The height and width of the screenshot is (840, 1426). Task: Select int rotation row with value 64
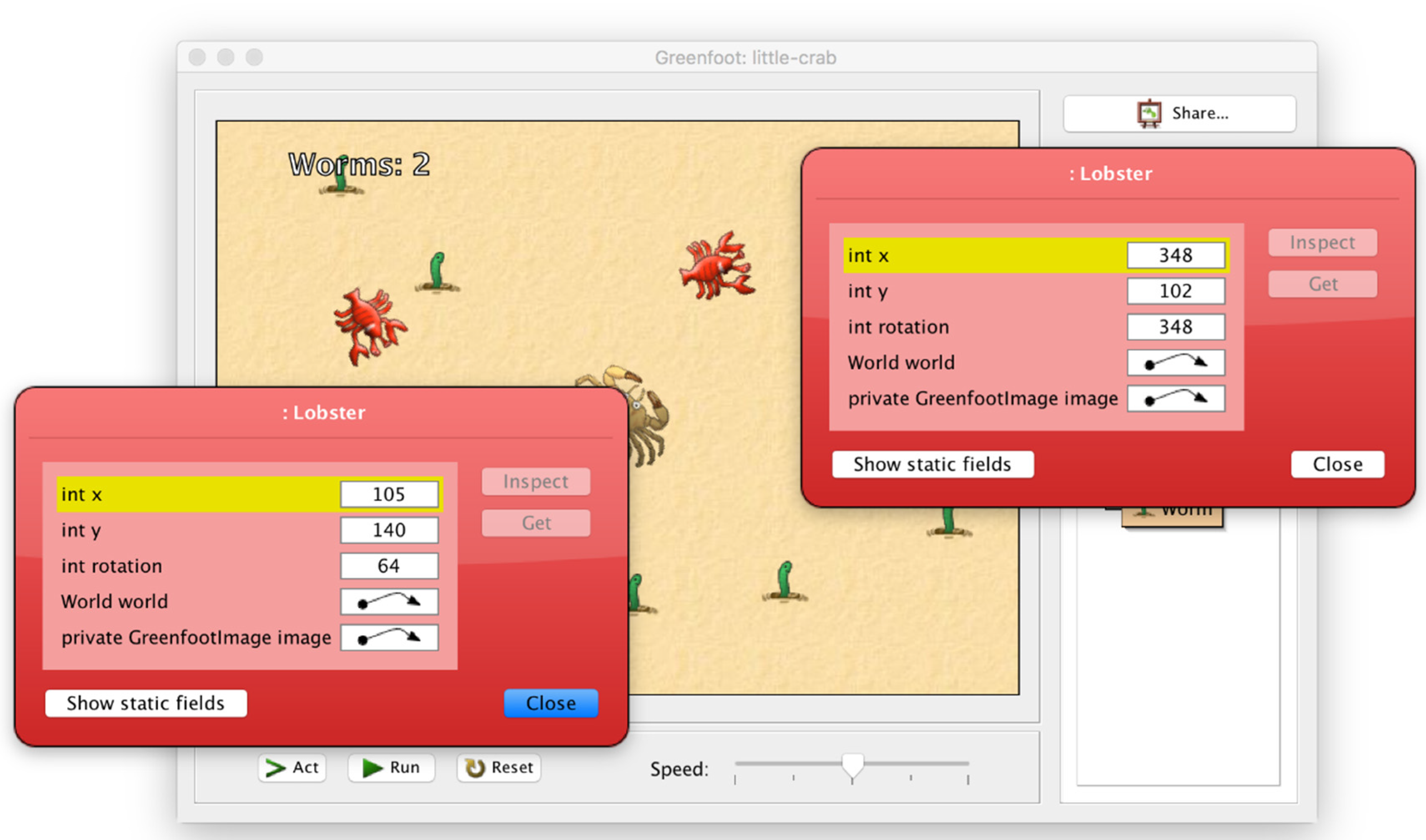pos(249,566)
